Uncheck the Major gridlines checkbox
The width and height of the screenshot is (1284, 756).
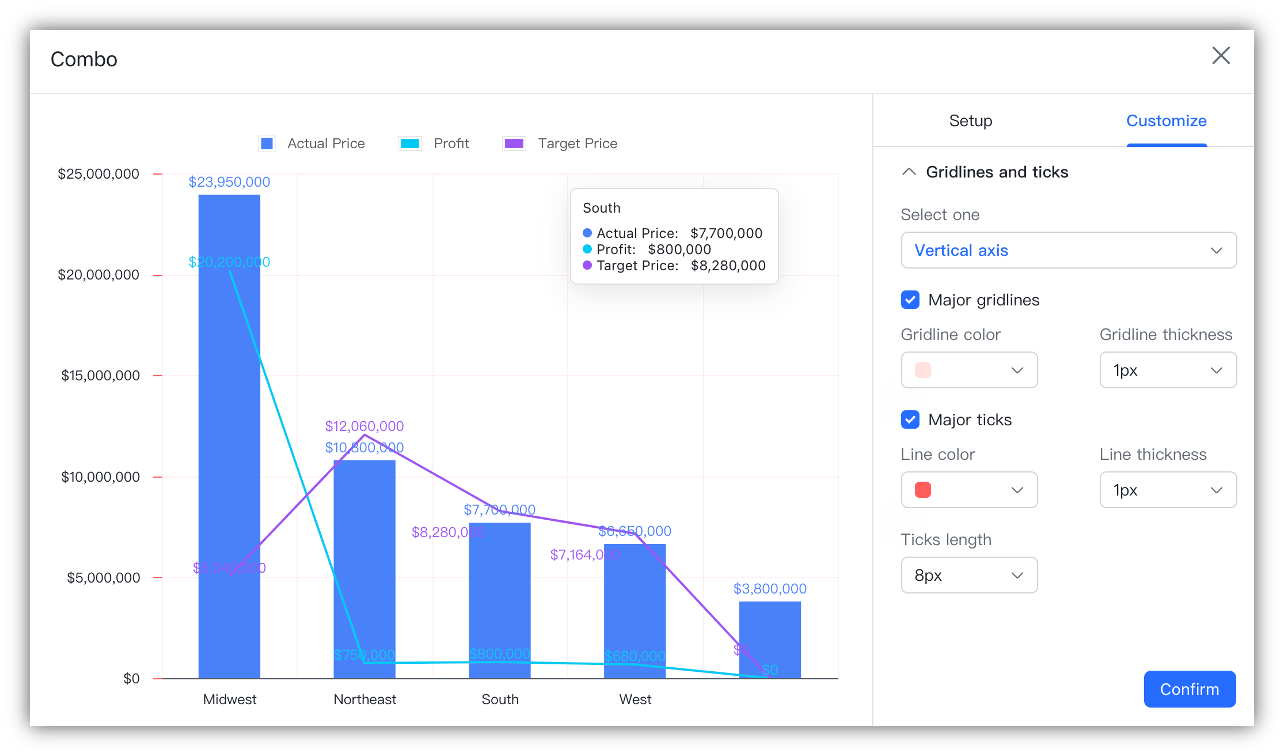pos(910,300)
